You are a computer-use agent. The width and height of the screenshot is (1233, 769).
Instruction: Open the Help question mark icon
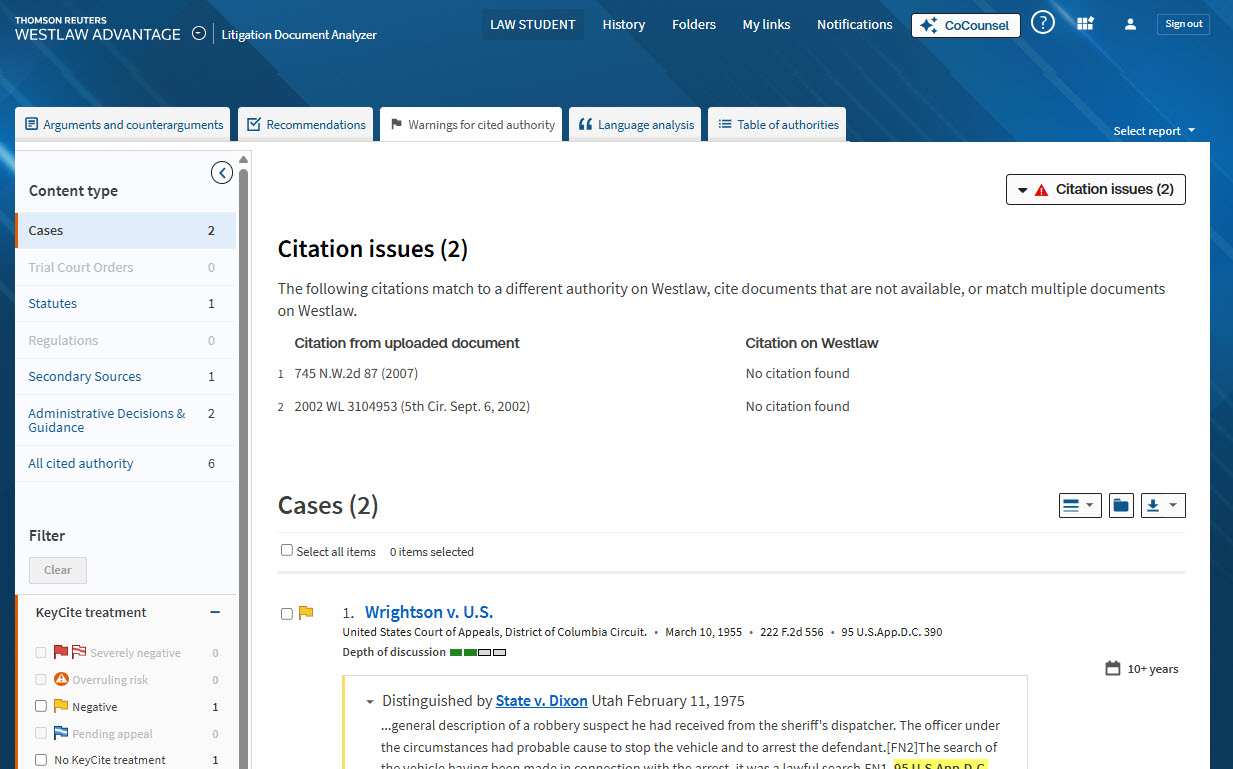pos(1042,23)
